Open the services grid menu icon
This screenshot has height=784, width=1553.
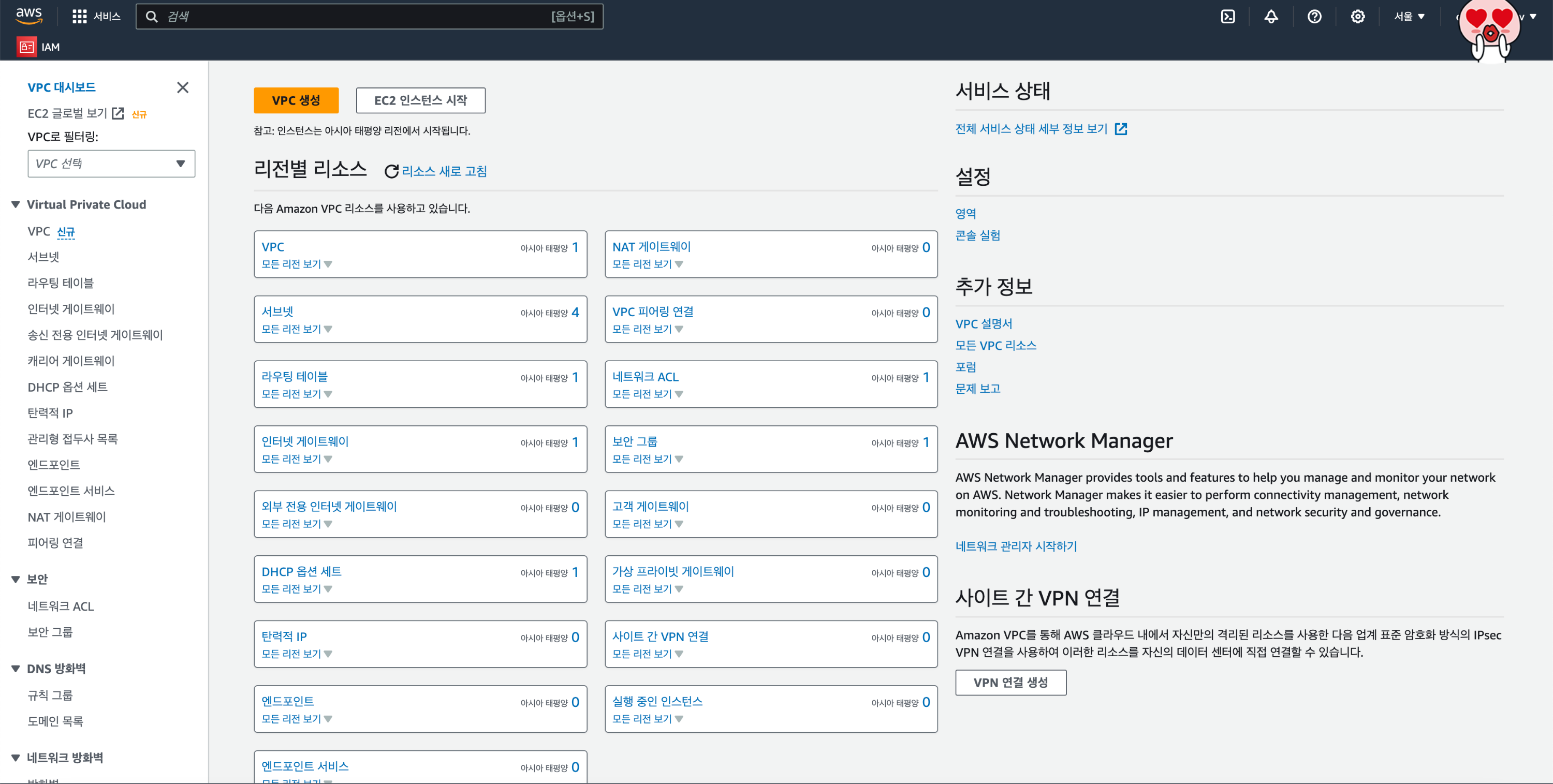click(79, 16)
